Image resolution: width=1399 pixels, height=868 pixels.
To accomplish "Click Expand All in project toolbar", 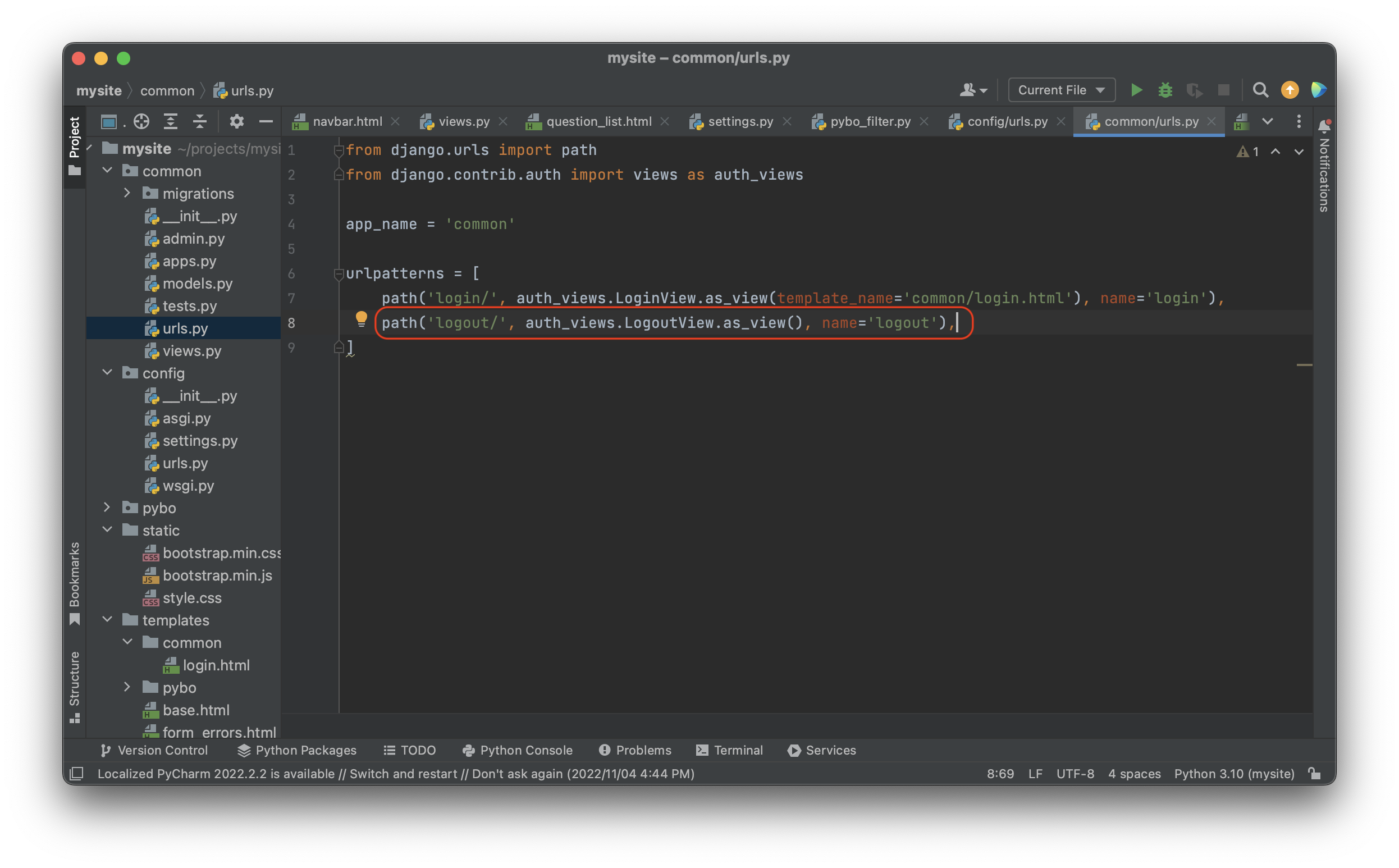I will 171,121.
